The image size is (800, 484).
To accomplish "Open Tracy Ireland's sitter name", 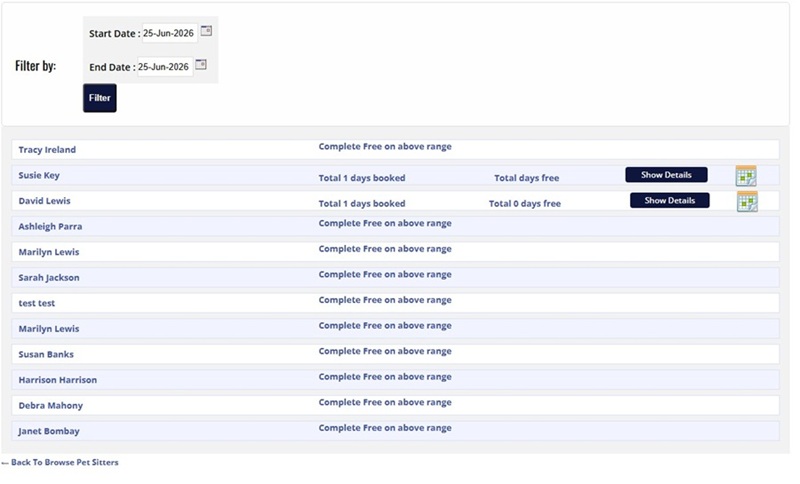I will pos(47,150).
